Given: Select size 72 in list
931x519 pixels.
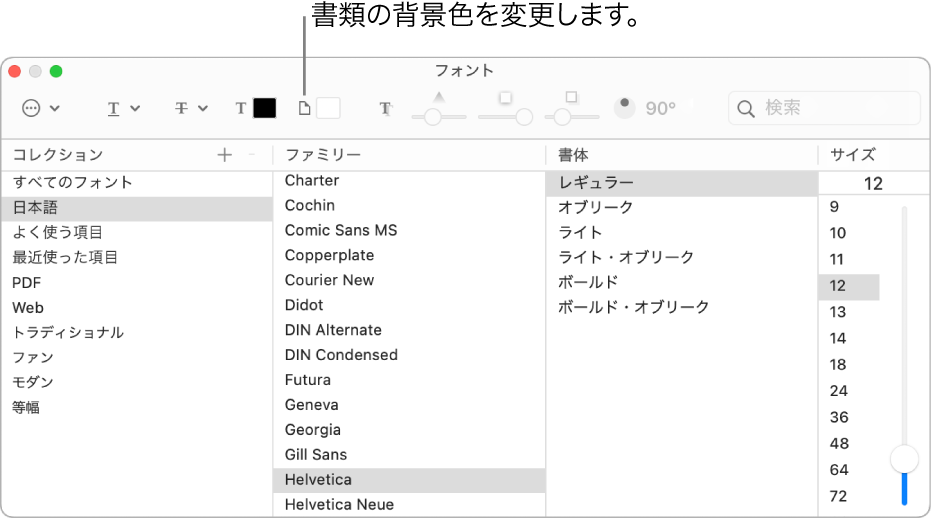Looking at the screenshot, I should click(x=849, y=496).
